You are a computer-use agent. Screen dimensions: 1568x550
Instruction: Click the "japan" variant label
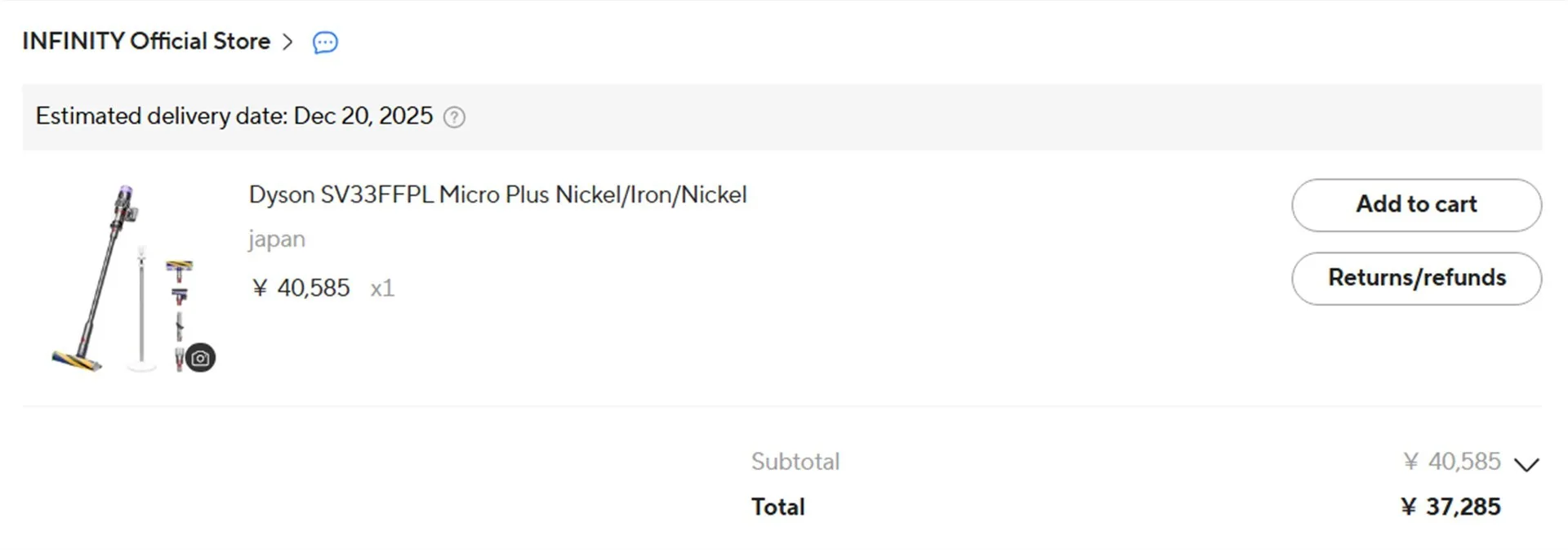[277, 239]
